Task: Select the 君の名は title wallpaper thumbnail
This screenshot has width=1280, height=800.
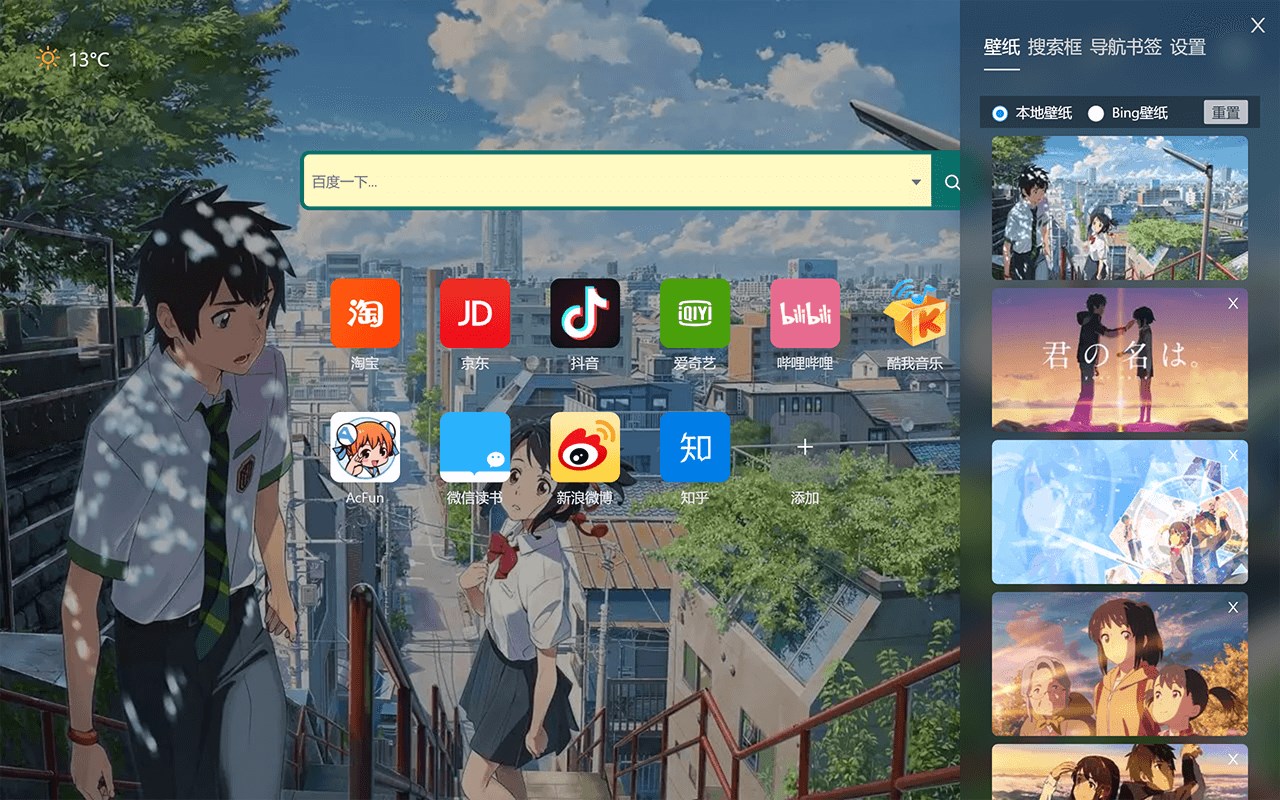Action: pyautogui.click(x=1120, y=360)
